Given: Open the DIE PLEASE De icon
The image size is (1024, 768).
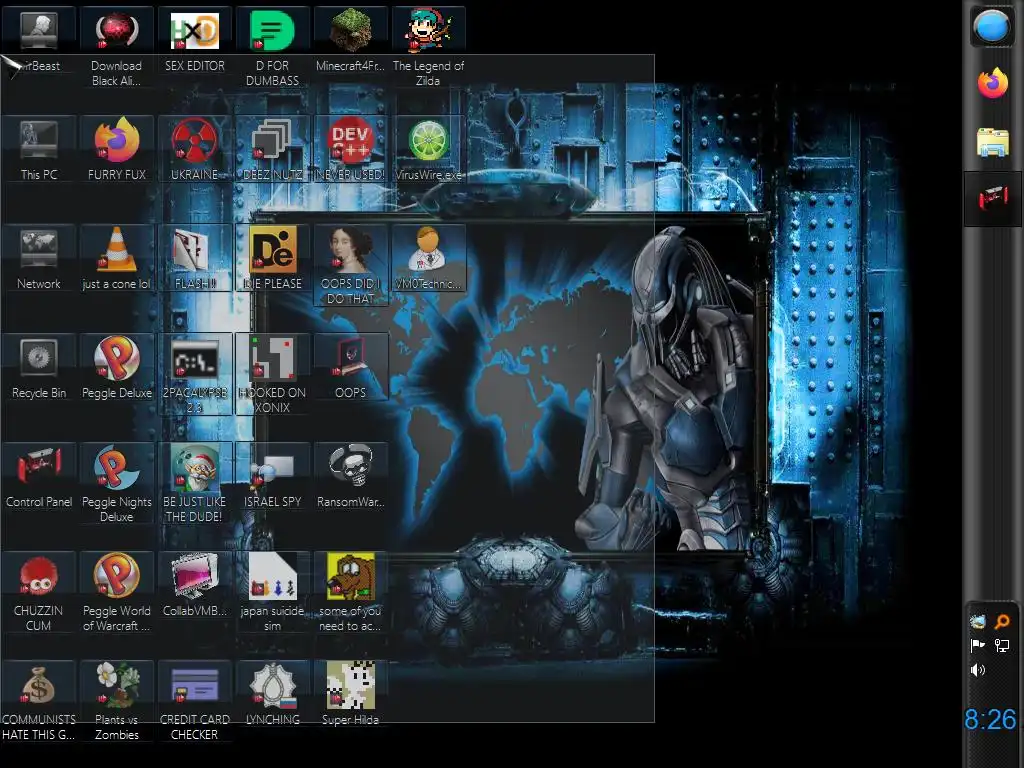Looking at the screenshot, I should point(272,249).
